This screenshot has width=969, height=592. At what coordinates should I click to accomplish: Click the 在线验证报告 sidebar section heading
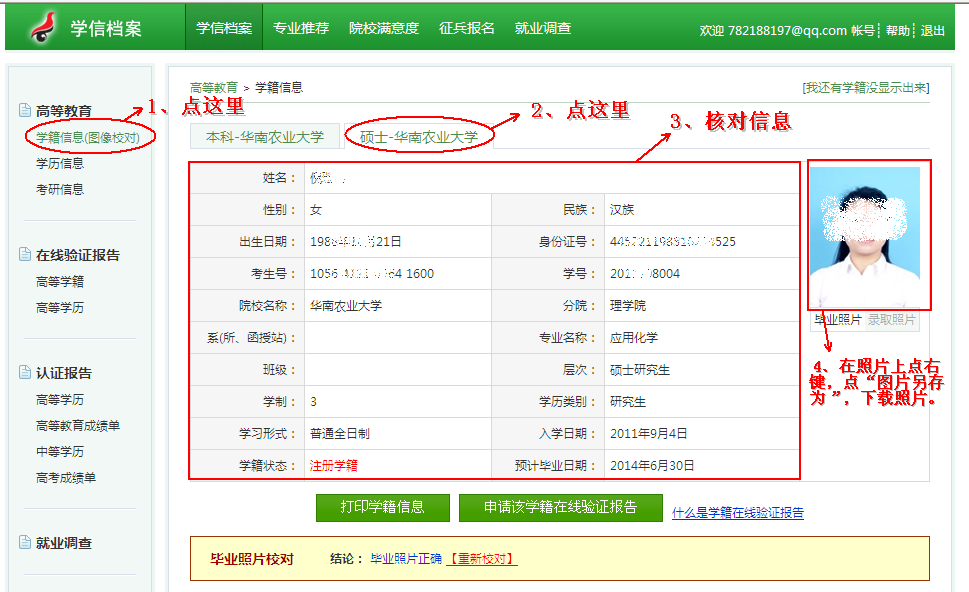pyautogui.click(x=78, y=255)
